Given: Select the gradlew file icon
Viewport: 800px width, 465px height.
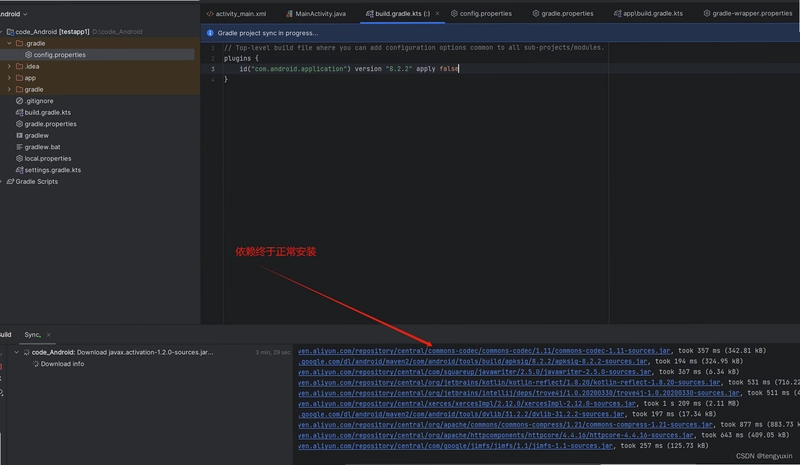Looking at the screenshot, I should coord(19,136).
